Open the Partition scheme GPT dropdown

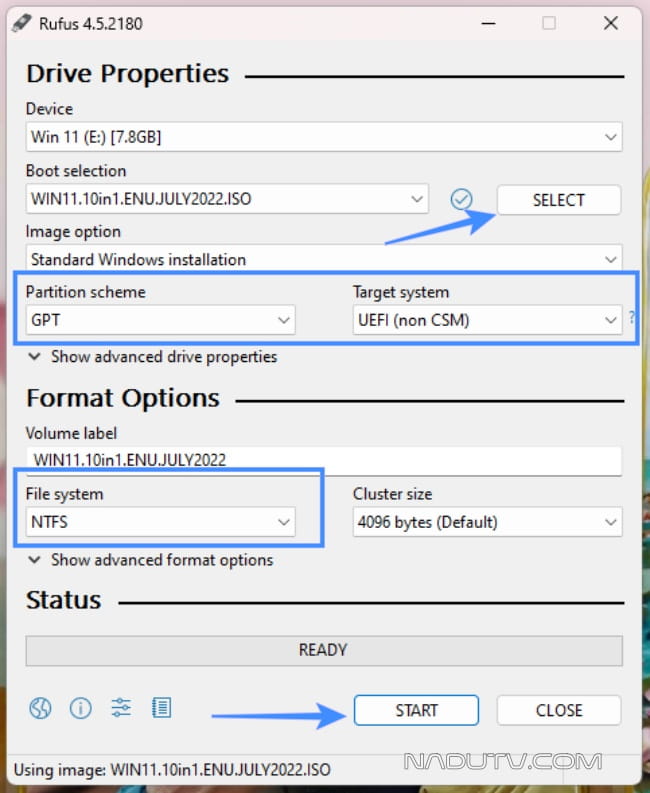click(x=160, y=320)
